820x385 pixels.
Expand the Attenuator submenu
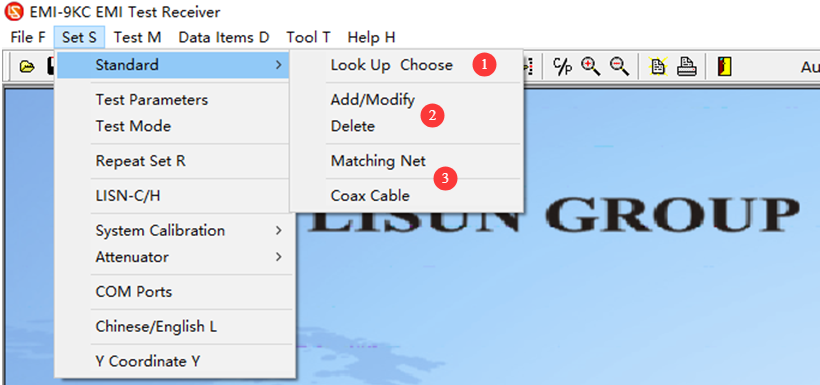(x=174, y=257)
